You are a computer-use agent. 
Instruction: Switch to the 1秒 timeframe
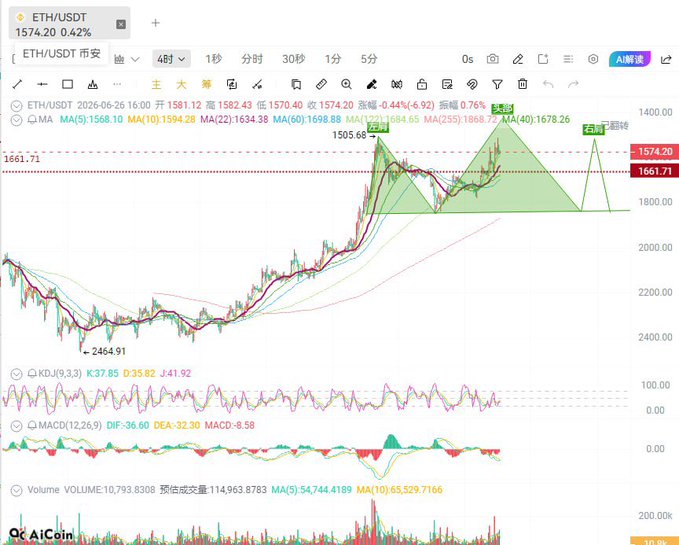coord(214,59)
